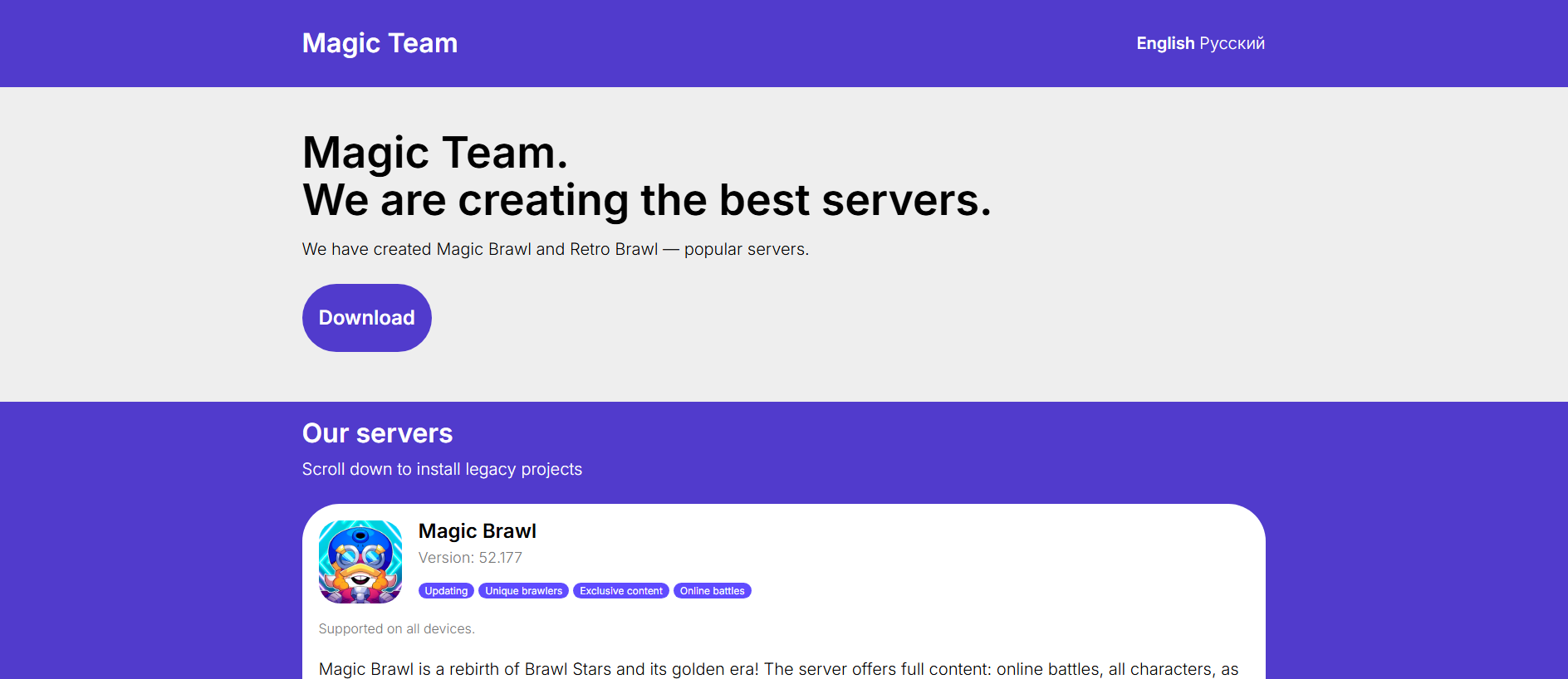This screenshot has width=1568, height=679.
Task: Open the Magic Team home logo link
Action: pyautogui.click(x=380, y=43)
